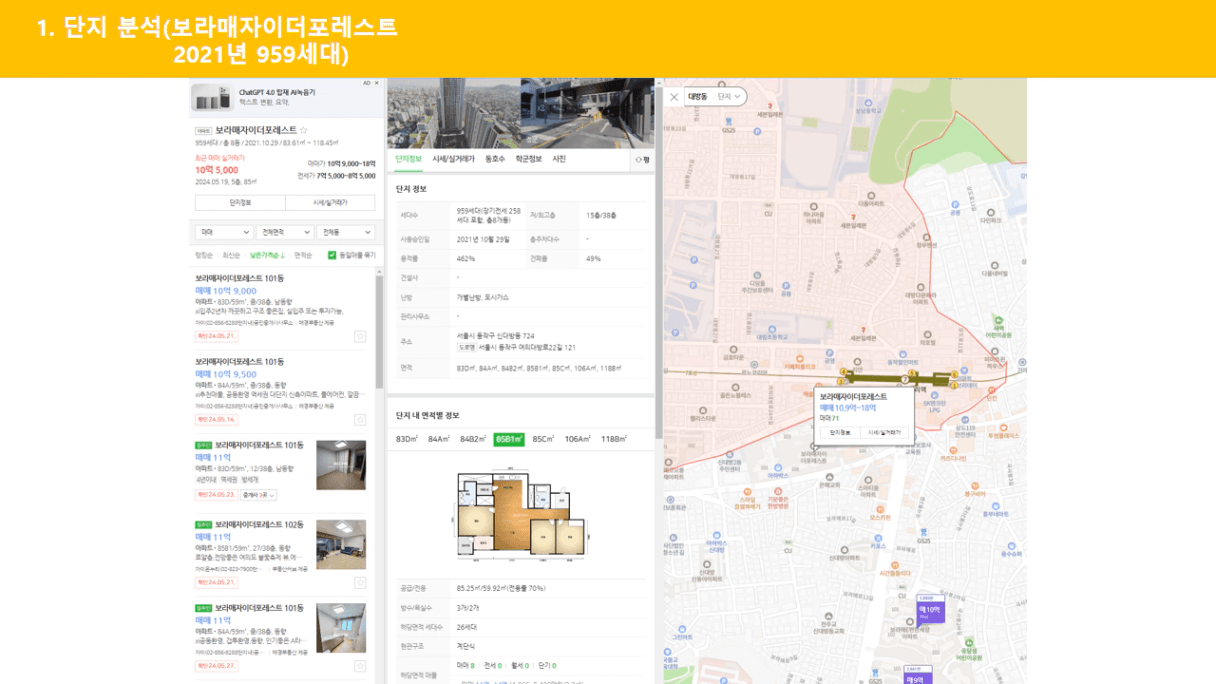Click the 매매10억 purple map marker
1216x684 pixels.
[930, 610]
